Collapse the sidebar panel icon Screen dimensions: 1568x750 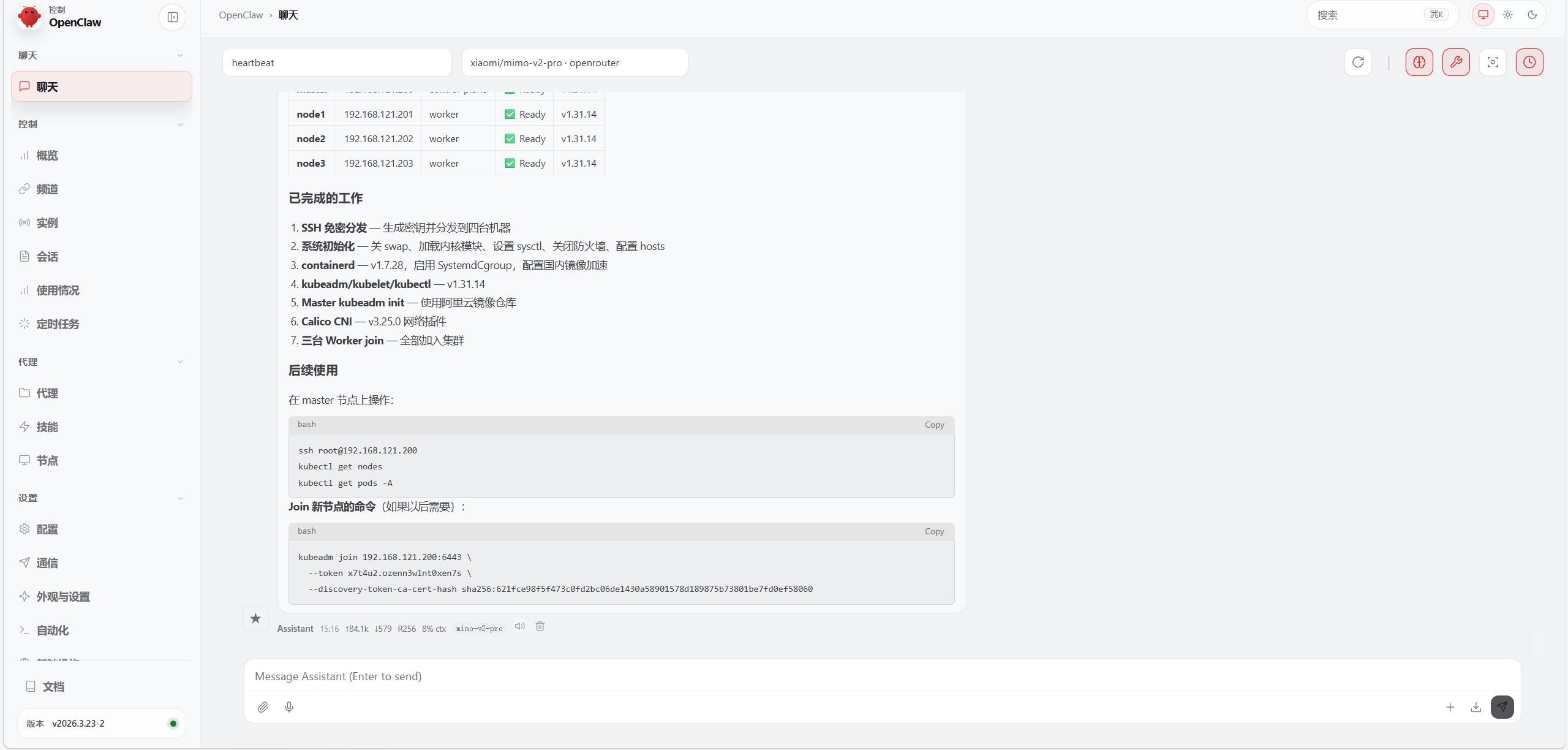pos(173,17)
